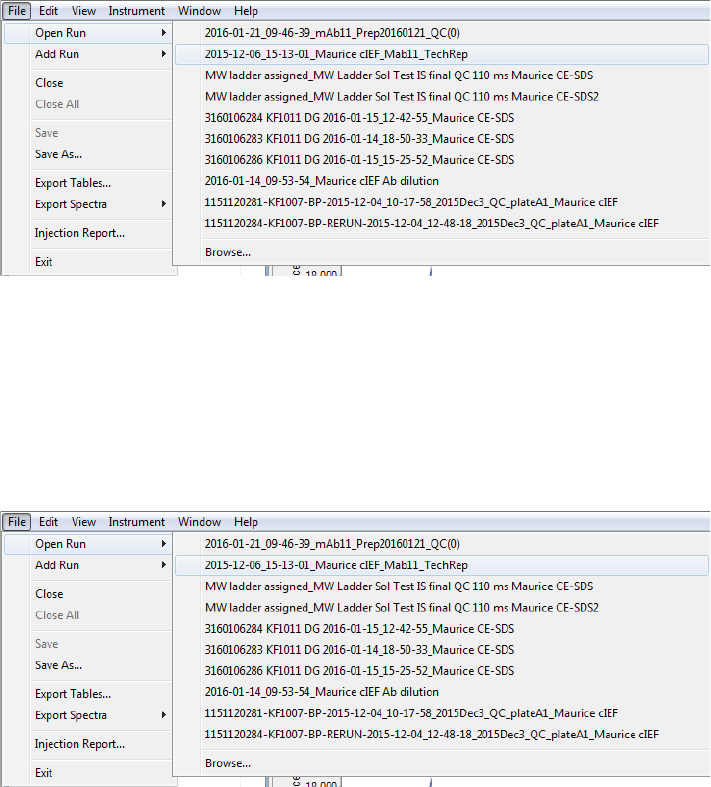The height and width of the screenshot is (787, 711).
Task: Open the Help menu in the upper screenshot
Action: point(245,11)
